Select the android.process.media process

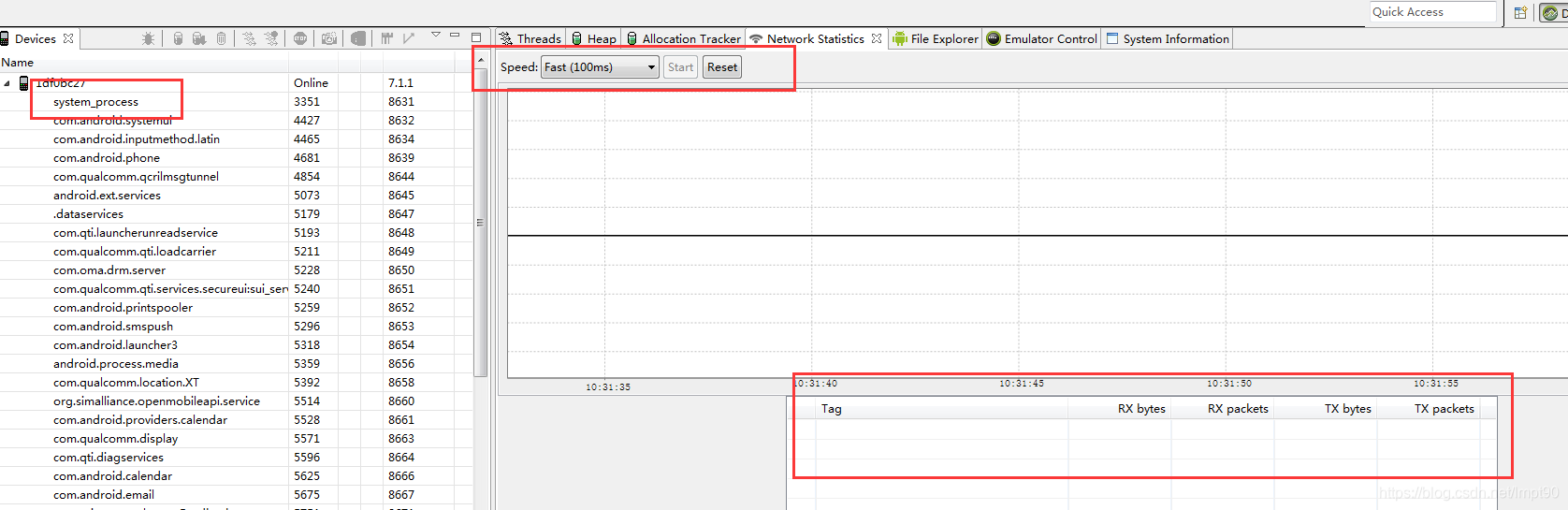click(116, 364)
